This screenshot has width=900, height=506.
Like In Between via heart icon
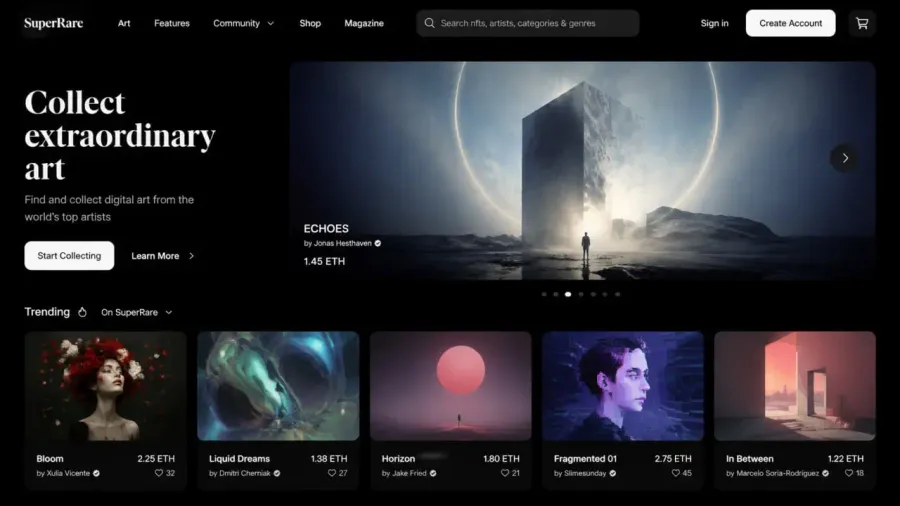click(848, 473)
